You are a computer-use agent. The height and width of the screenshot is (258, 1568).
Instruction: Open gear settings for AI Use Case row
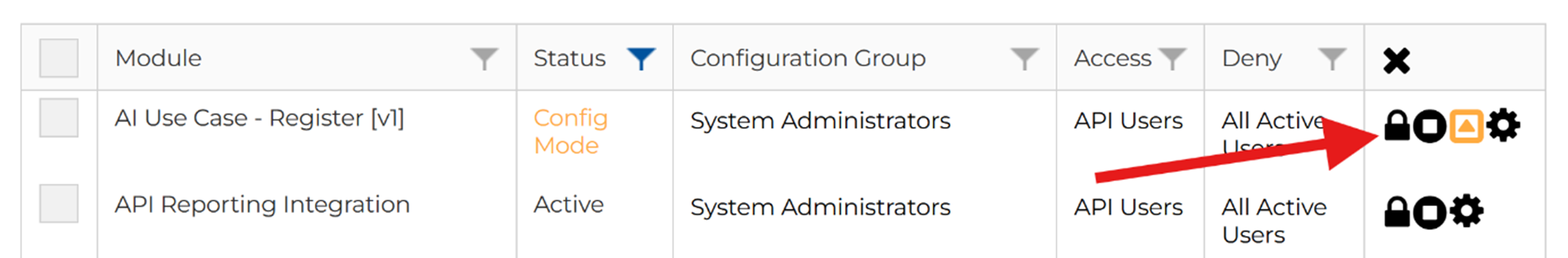[1503, 126]
